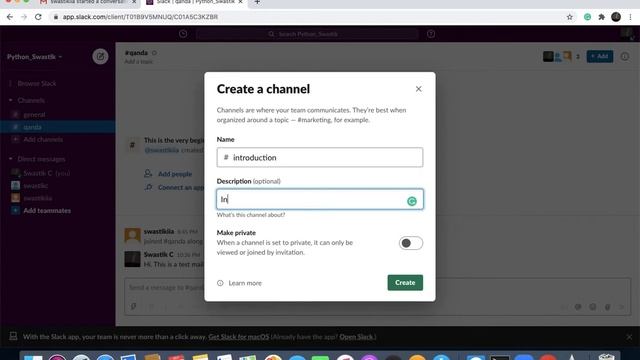
Task: Click the Get Slack for macOS link
Action: [x=239, y=337]
